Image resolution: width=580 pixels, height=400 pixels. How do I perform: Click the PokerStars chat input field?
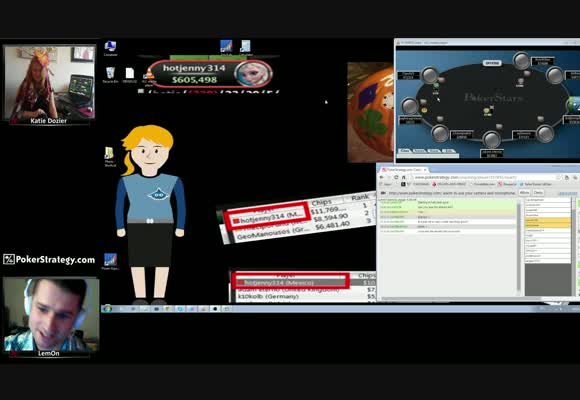click(428, 156)
